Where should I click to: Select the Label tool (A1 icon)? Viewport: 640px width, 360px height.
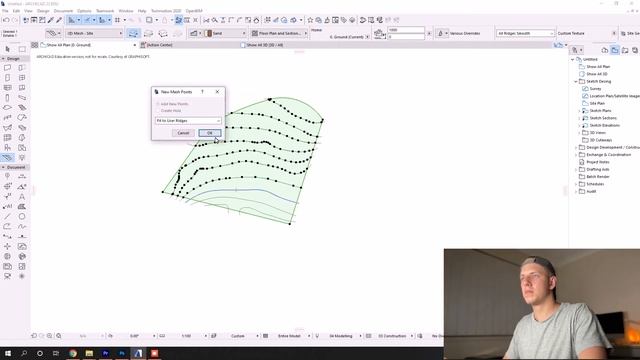click(x=7, y=207)
